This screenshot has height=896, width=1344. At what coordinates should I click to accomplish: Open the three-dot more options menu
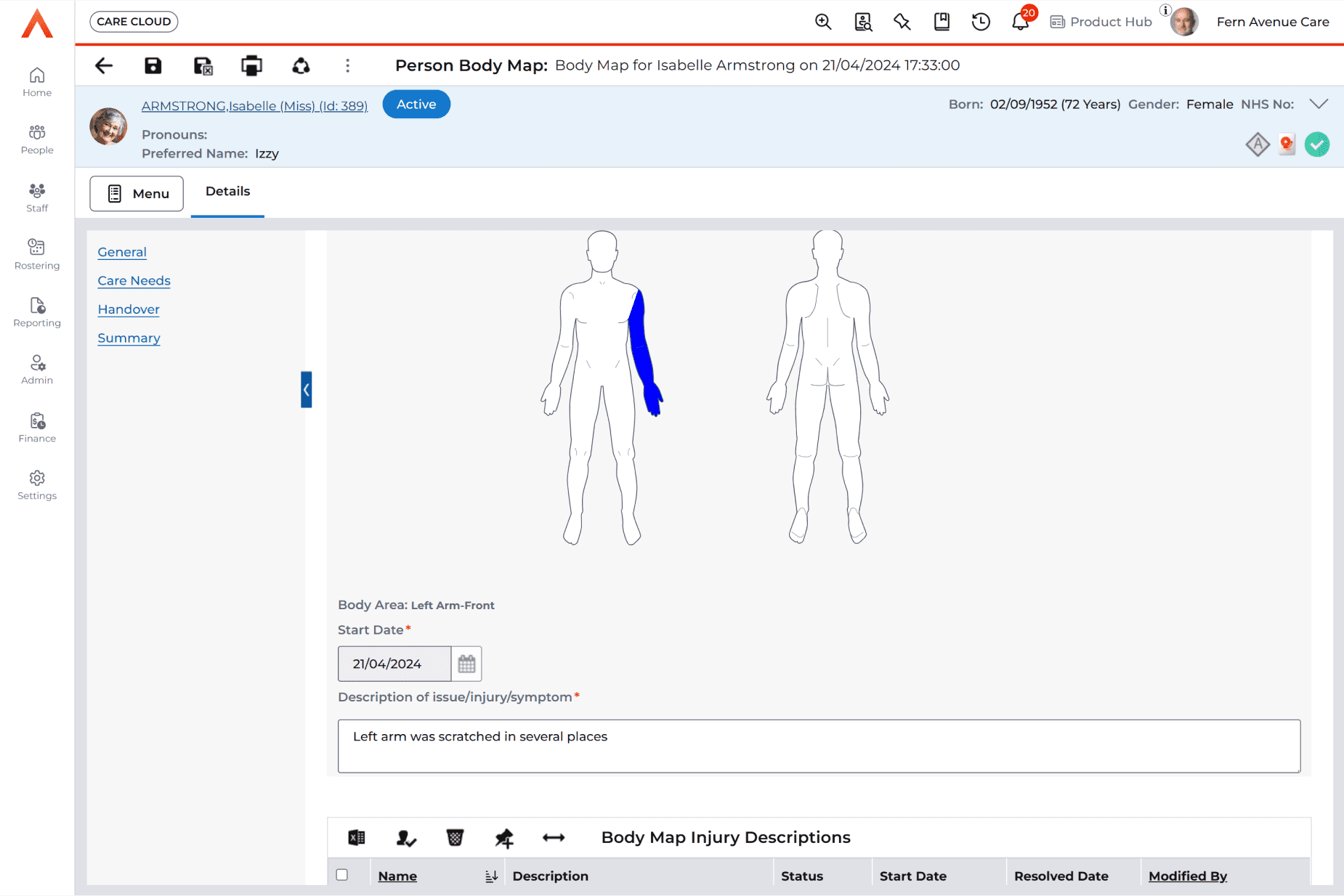point(347,66)
